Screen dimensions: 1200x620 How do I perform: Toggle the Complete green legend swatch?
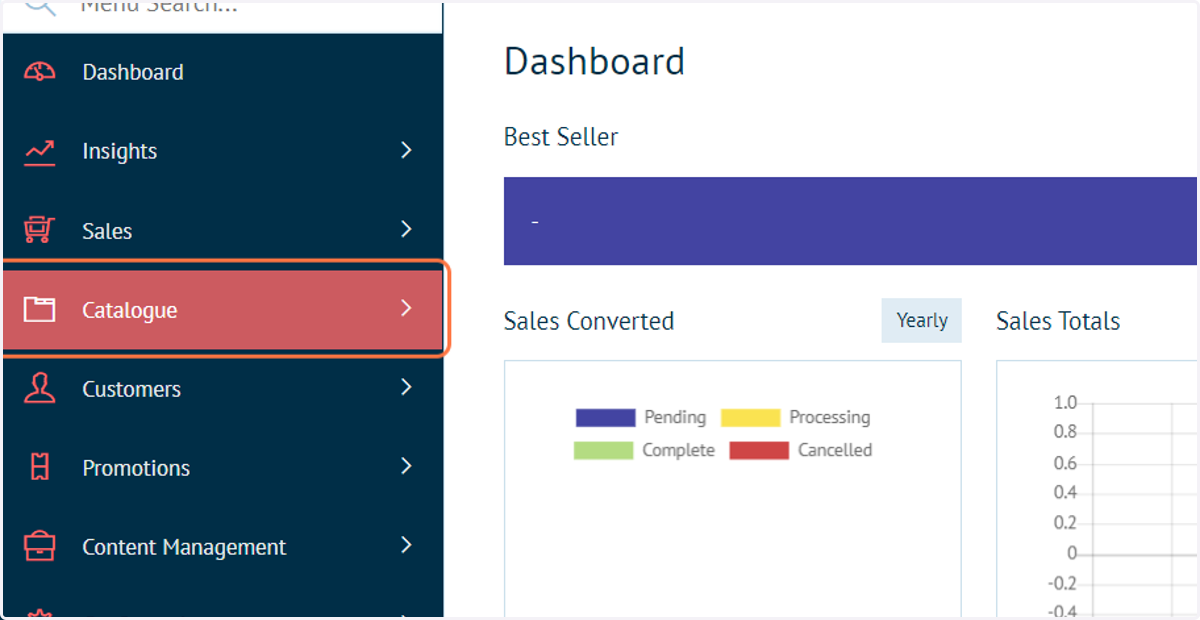pos(603,450)
